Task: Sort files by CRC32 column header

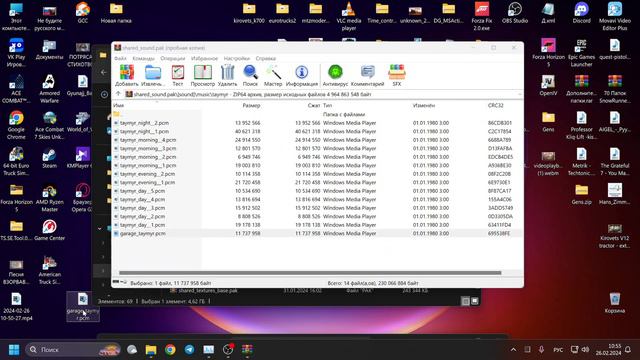Action: pos(496,105)
